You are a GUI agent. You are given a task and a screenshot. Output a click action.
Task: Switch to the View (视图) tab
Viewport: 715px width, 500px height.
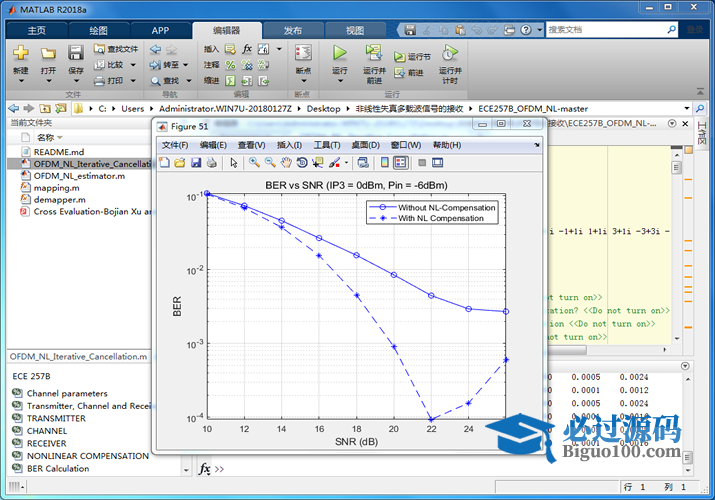coord(355,31)
